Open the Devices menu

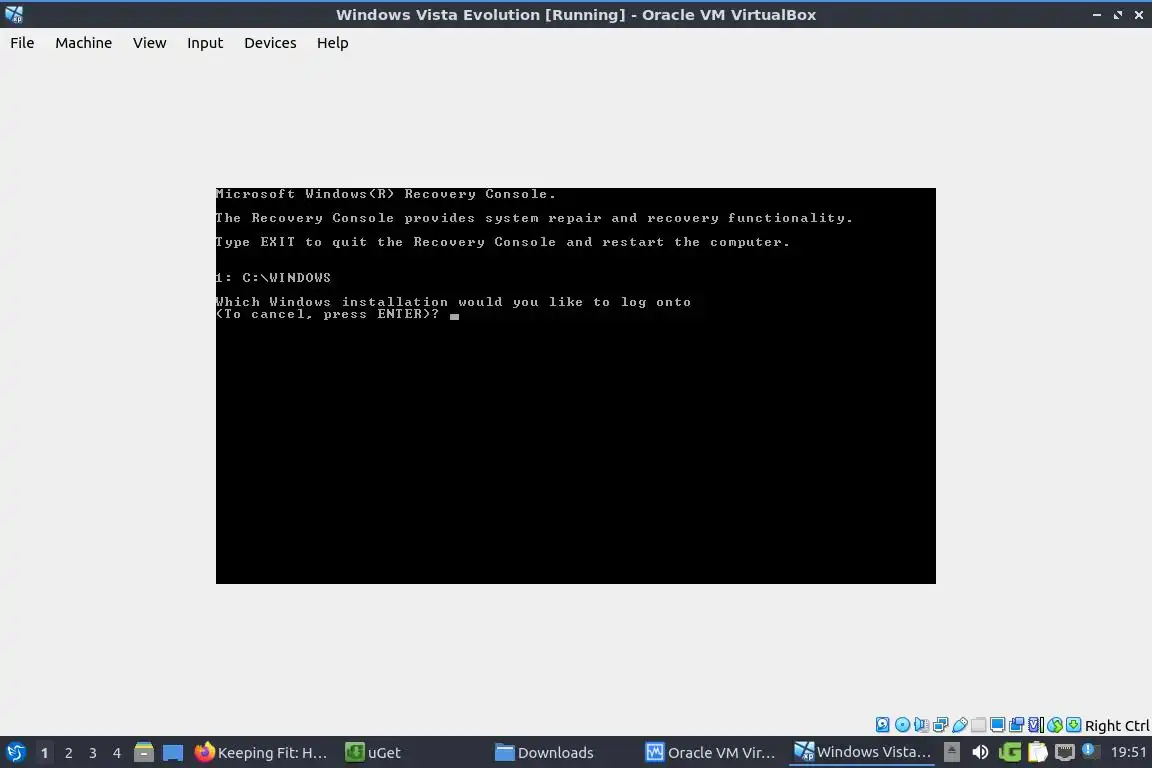[x=270, y=43]
